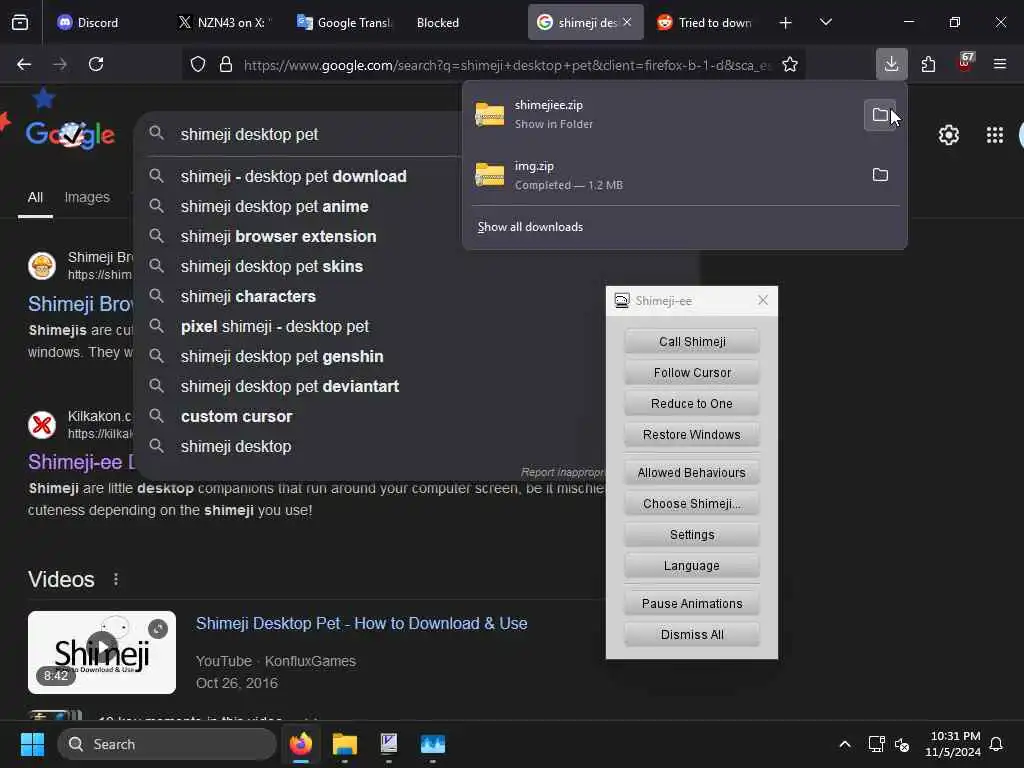Click Call Shimeji button
The width and height of the screenshot is (1024, 768).
(x=692, y=342)
